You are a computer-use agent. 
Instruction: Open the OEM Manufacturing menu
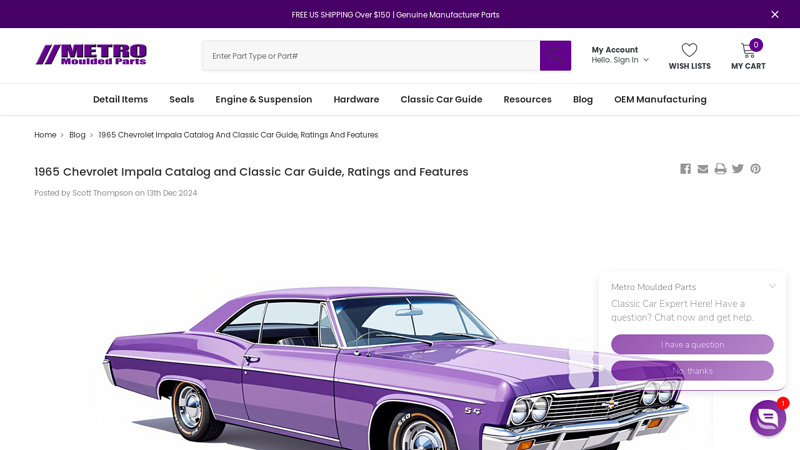(x=660, y=99)
